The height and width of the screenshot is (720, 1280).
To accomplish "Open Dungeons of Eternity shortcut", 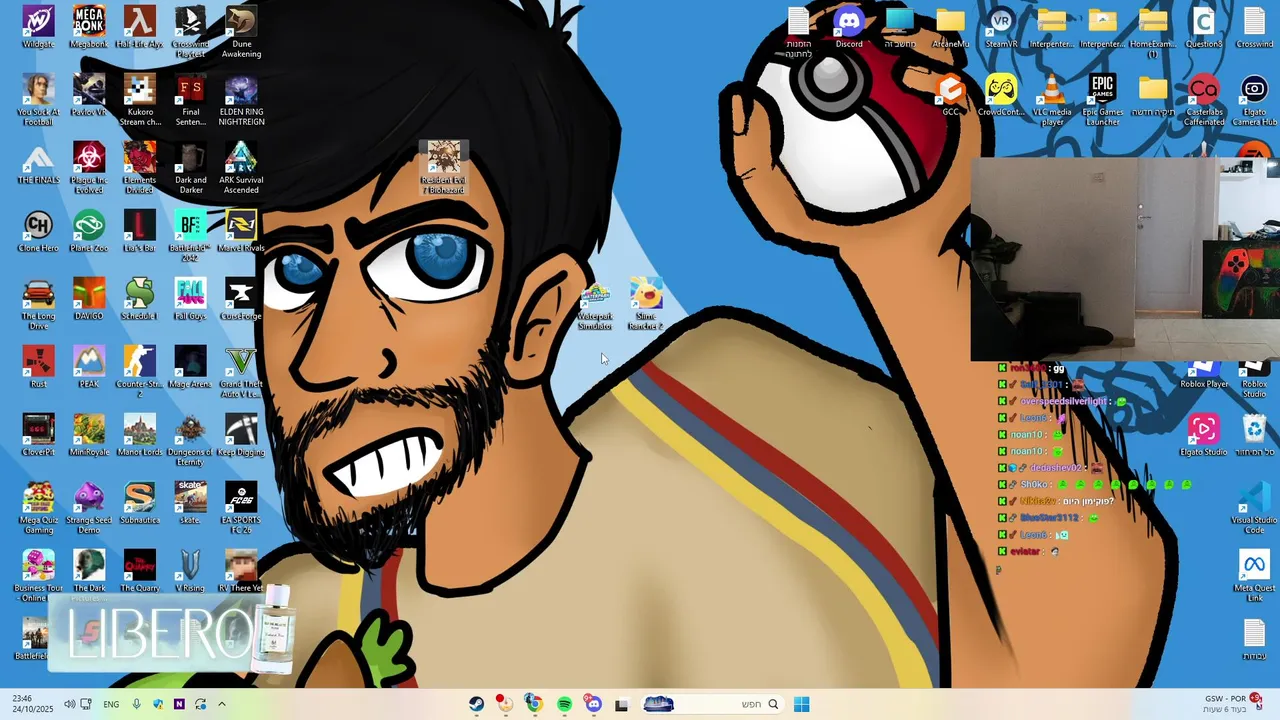I will (190, 439).
